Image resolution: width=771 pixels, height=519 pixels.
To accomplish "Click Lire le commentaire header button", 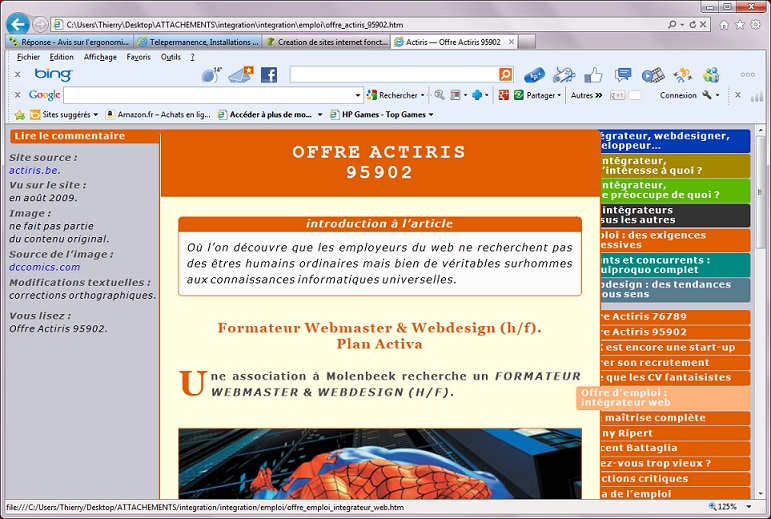I will (x=85, y=136).
